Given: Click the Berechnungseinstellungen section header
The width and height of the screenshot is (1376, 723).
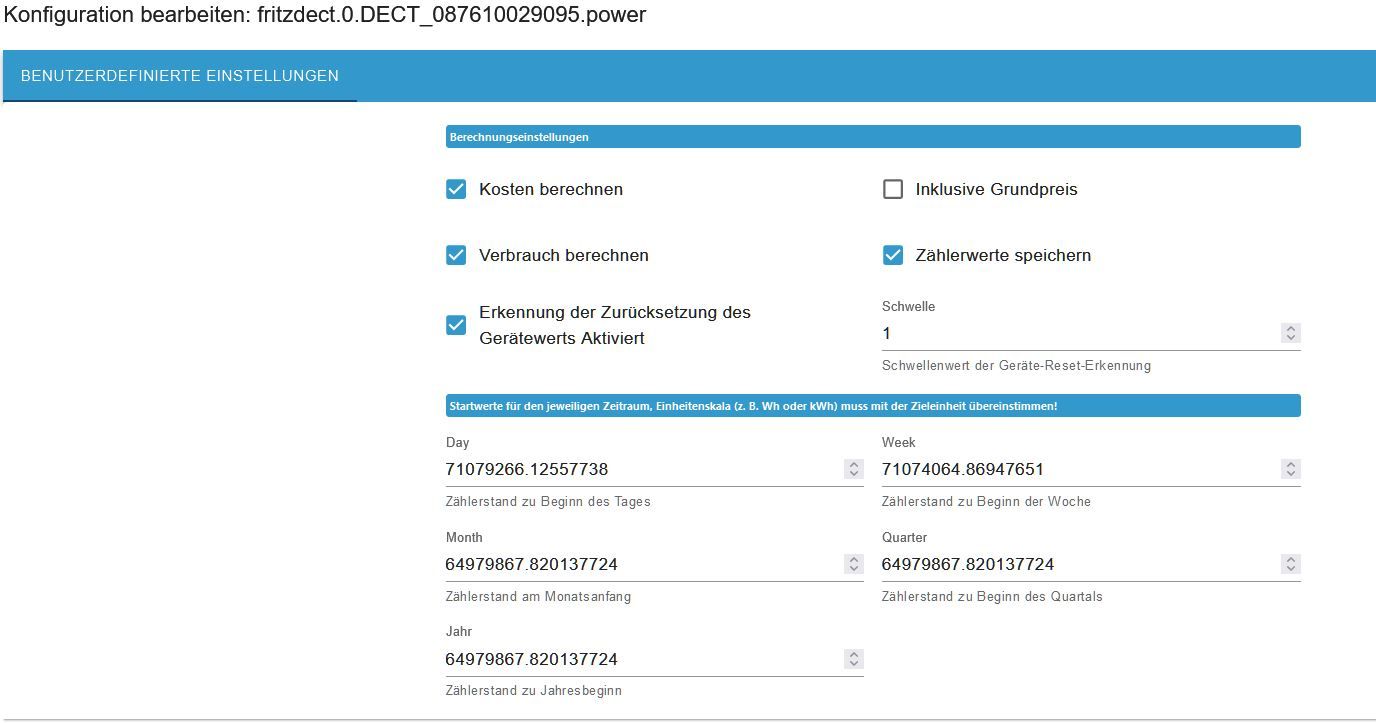Looking at the screenshot, I should (872, 137).
